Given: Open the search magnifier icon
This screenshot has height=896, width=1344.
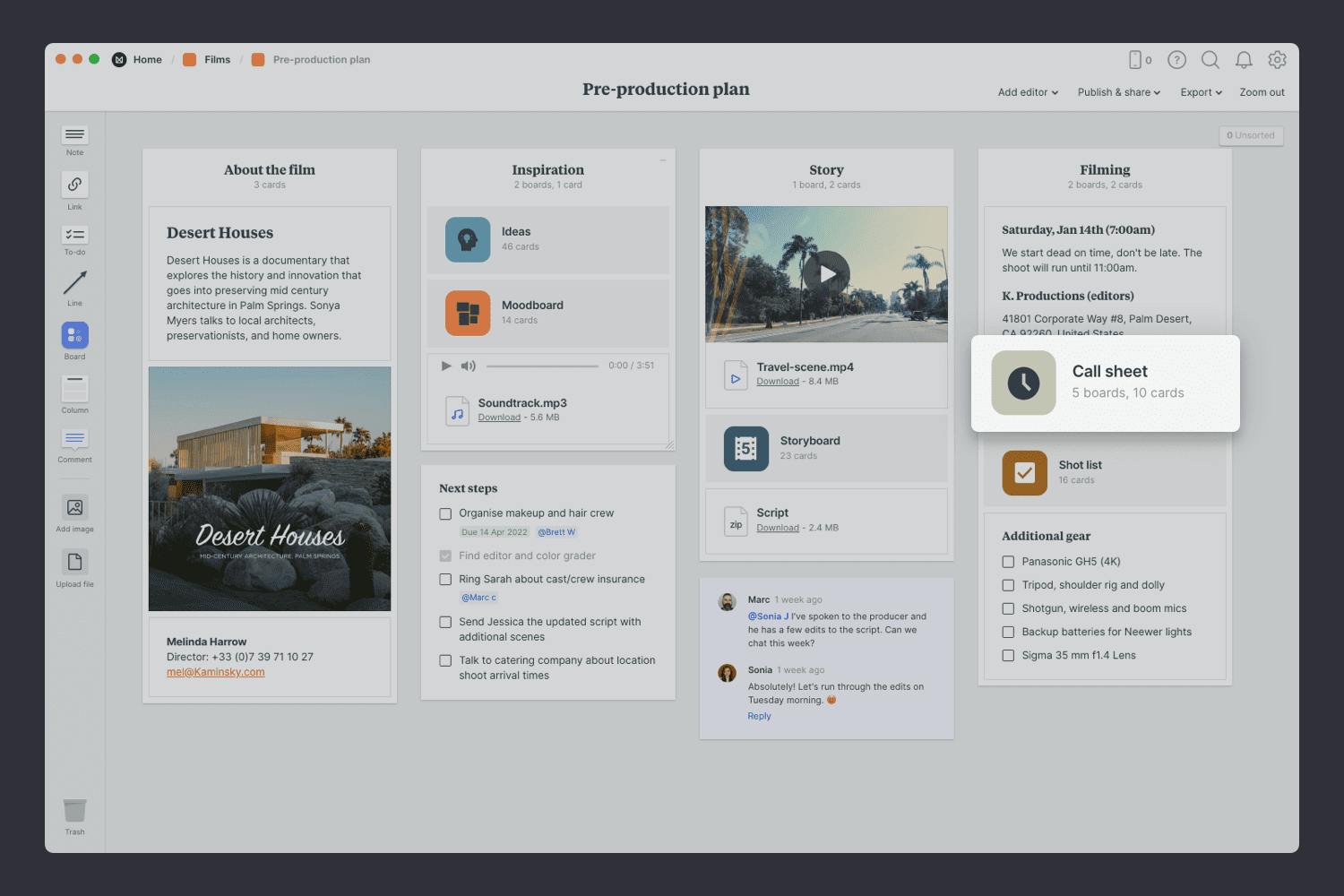Looking at the screenshot, I should (1210, 60).
